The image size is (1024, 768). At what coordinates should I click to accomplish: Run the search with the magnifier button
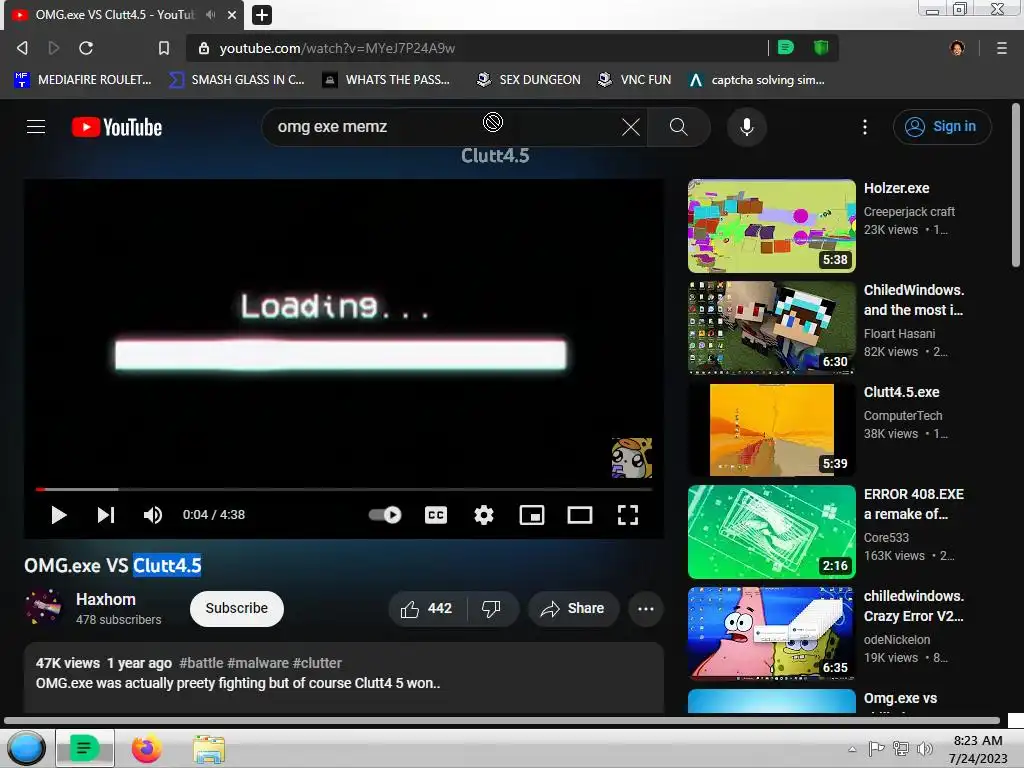point(679,127)
